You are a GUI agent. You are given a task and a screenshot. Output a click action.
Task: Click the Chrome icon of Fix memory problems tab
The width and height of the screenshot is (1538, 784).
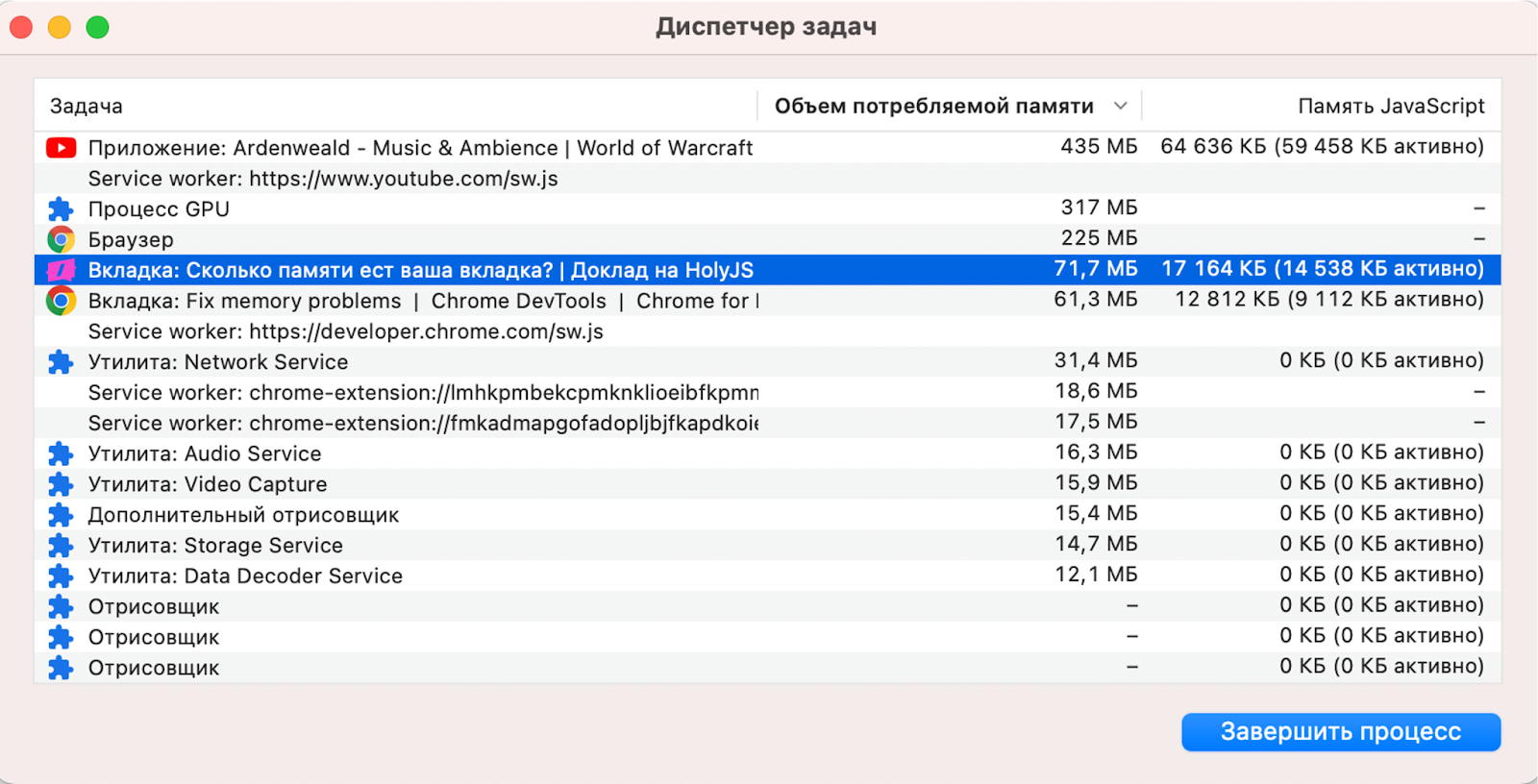point(61,301)
